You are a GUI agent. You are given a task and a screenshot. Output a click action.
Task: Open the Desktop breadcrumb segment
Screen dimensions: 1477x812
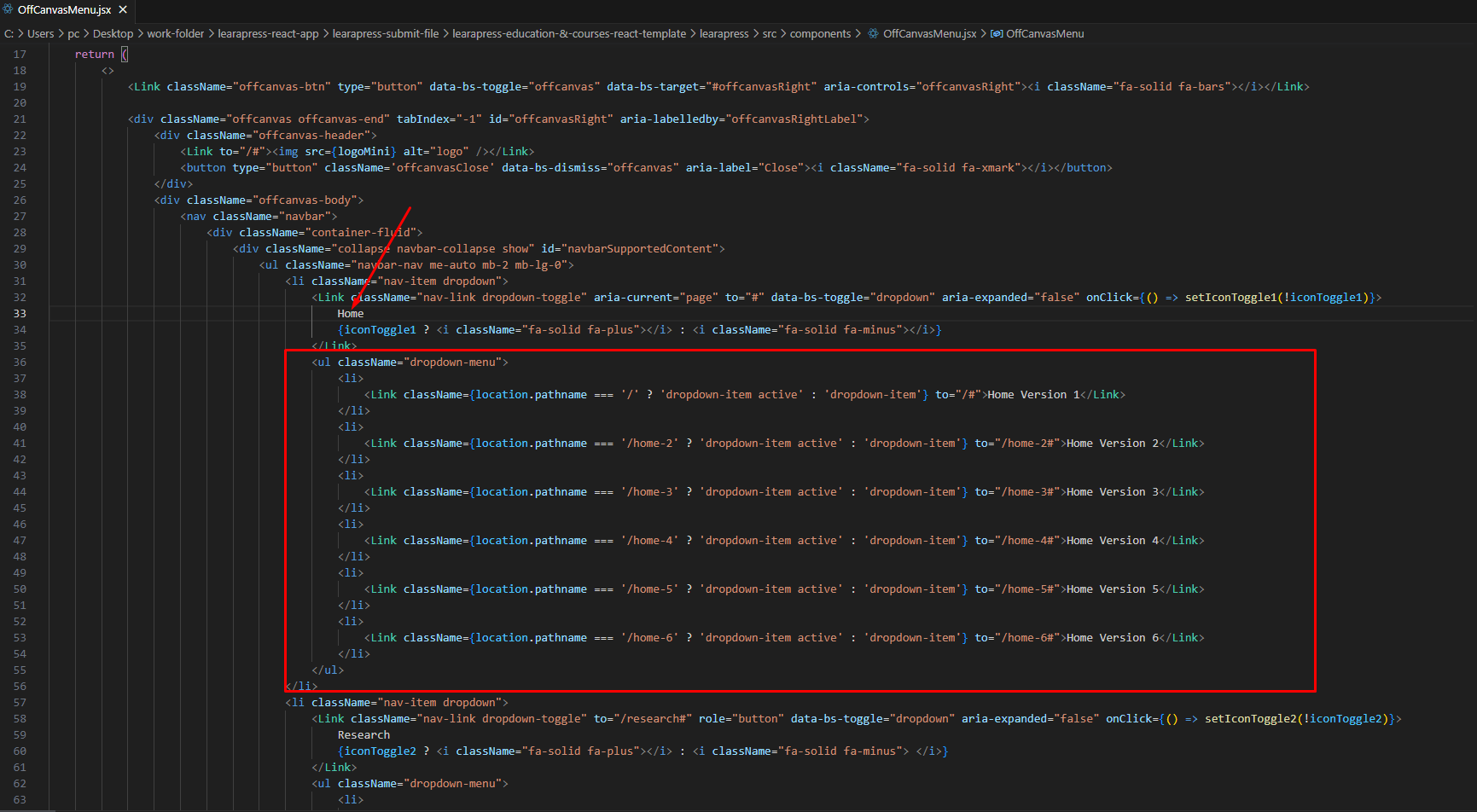coord(113,34)
